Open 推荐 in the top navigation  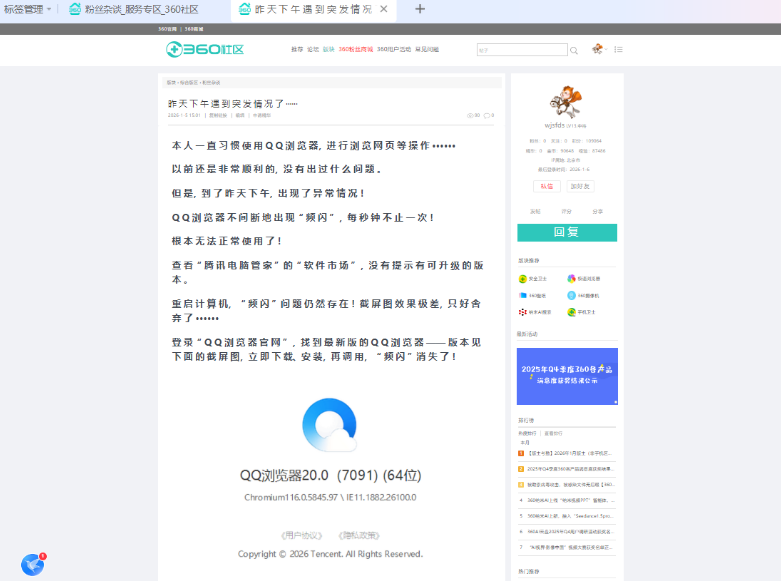tap(297, 49)
